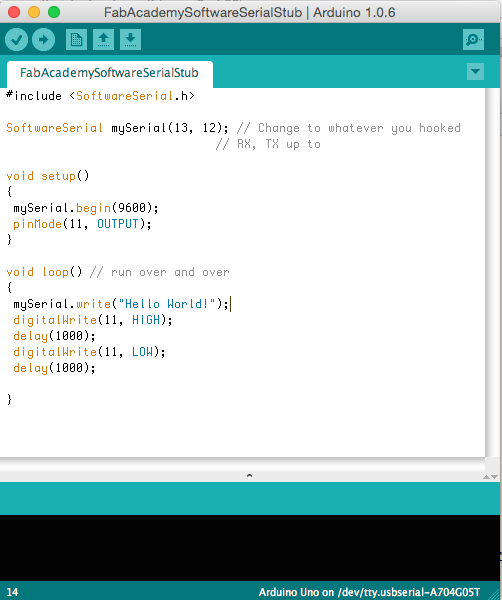
Task: Click the red close window button
Action: click(x=14, y=12)
